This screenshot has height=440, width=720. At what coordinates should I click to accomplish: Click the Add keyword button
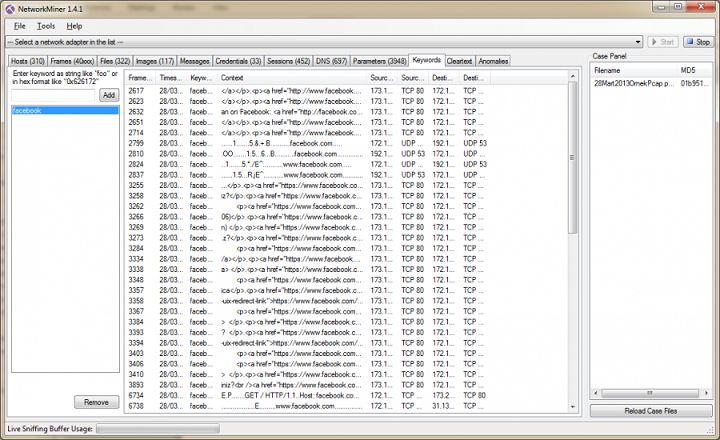point(109,95)
